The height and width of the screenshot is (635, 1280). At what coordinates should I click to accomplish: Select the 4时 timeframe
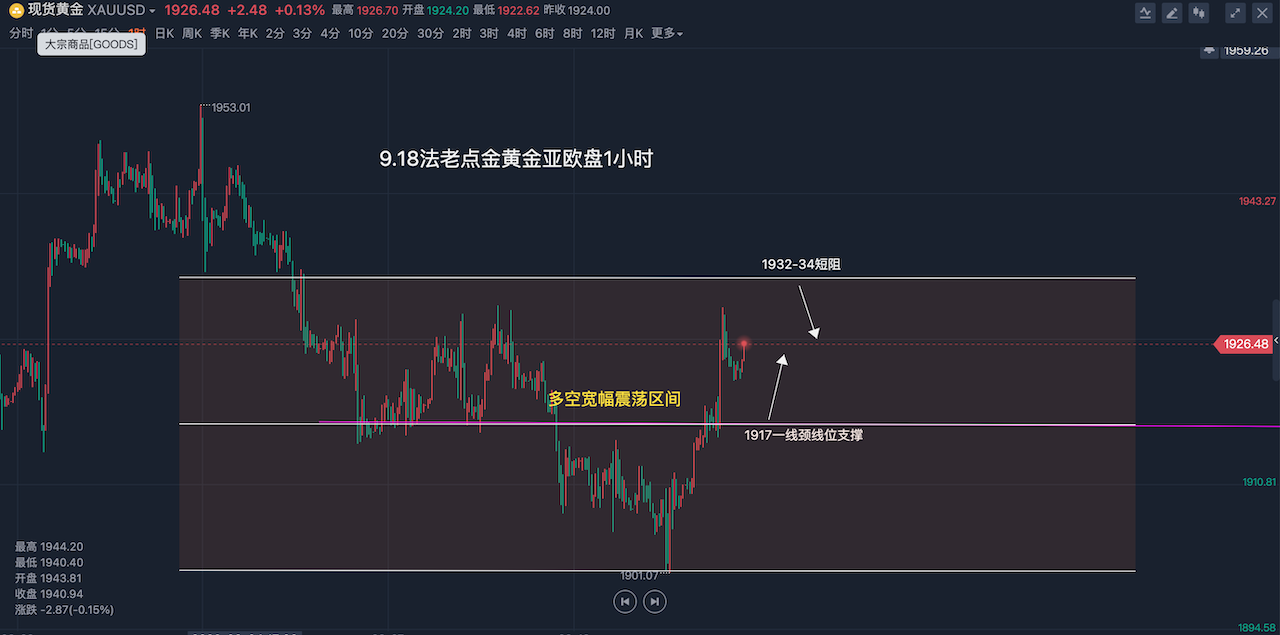pos(516,33)
